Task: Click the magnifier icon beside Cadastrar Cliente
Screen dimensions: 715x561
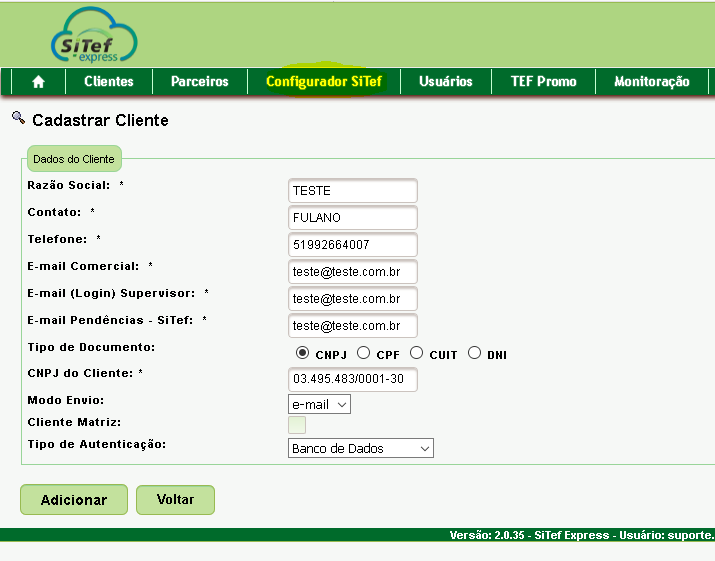Action: pyautogui.click(x=18, y=118)
